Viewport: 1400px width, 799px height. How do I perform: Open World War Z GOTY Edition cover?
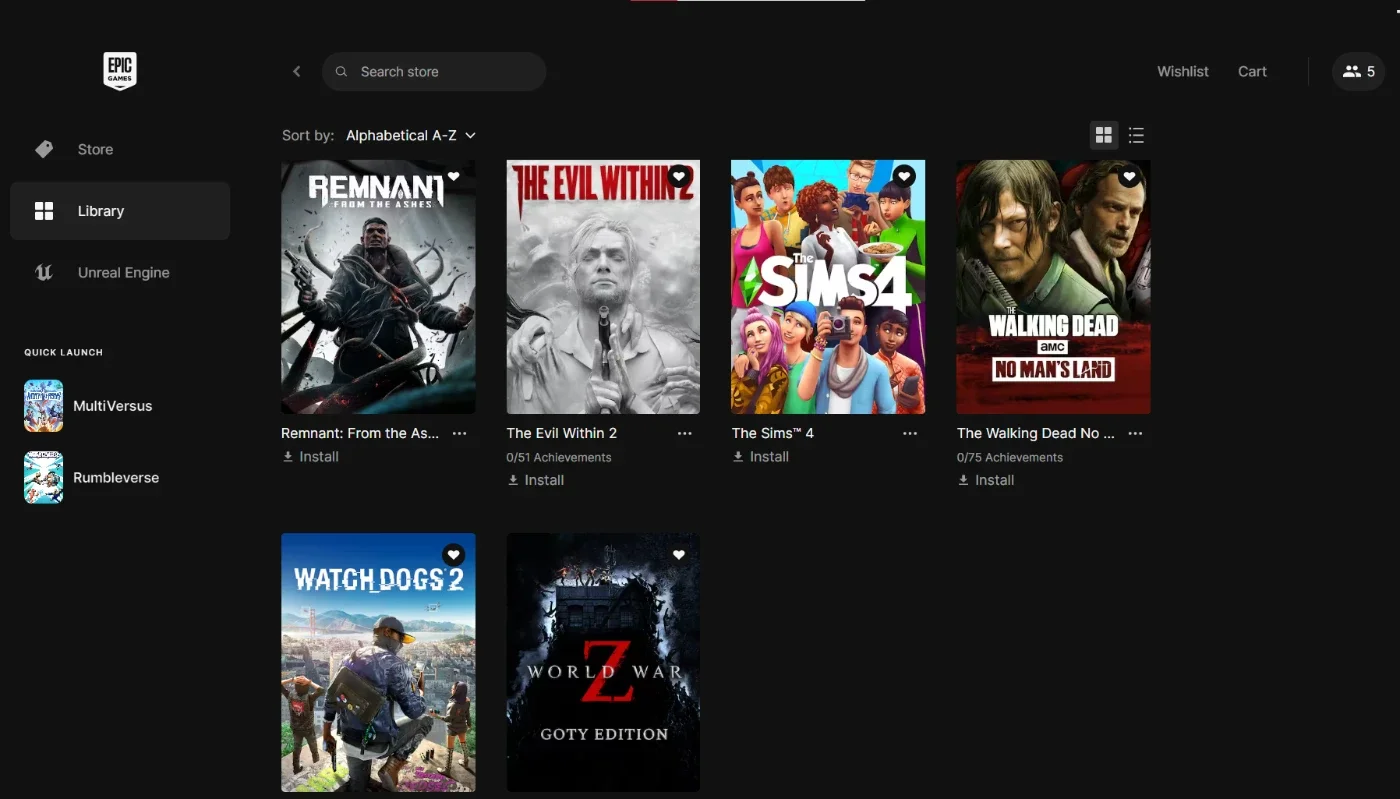click(x=603, y=662)
